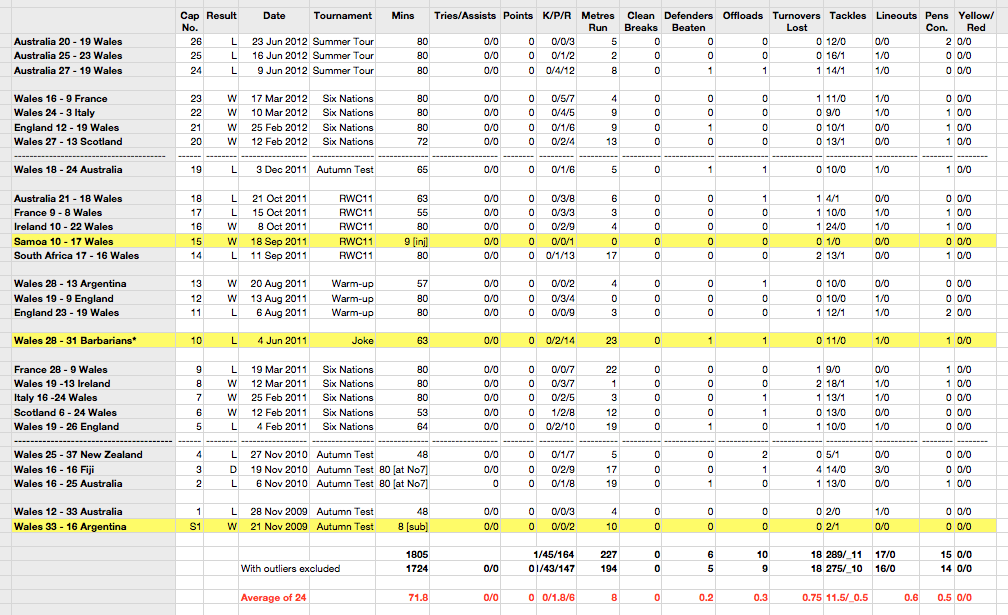The width and height of the screenshot is (1008, 615).
Task: Select the 'Tournament' column header
Action: click(343, 16)
